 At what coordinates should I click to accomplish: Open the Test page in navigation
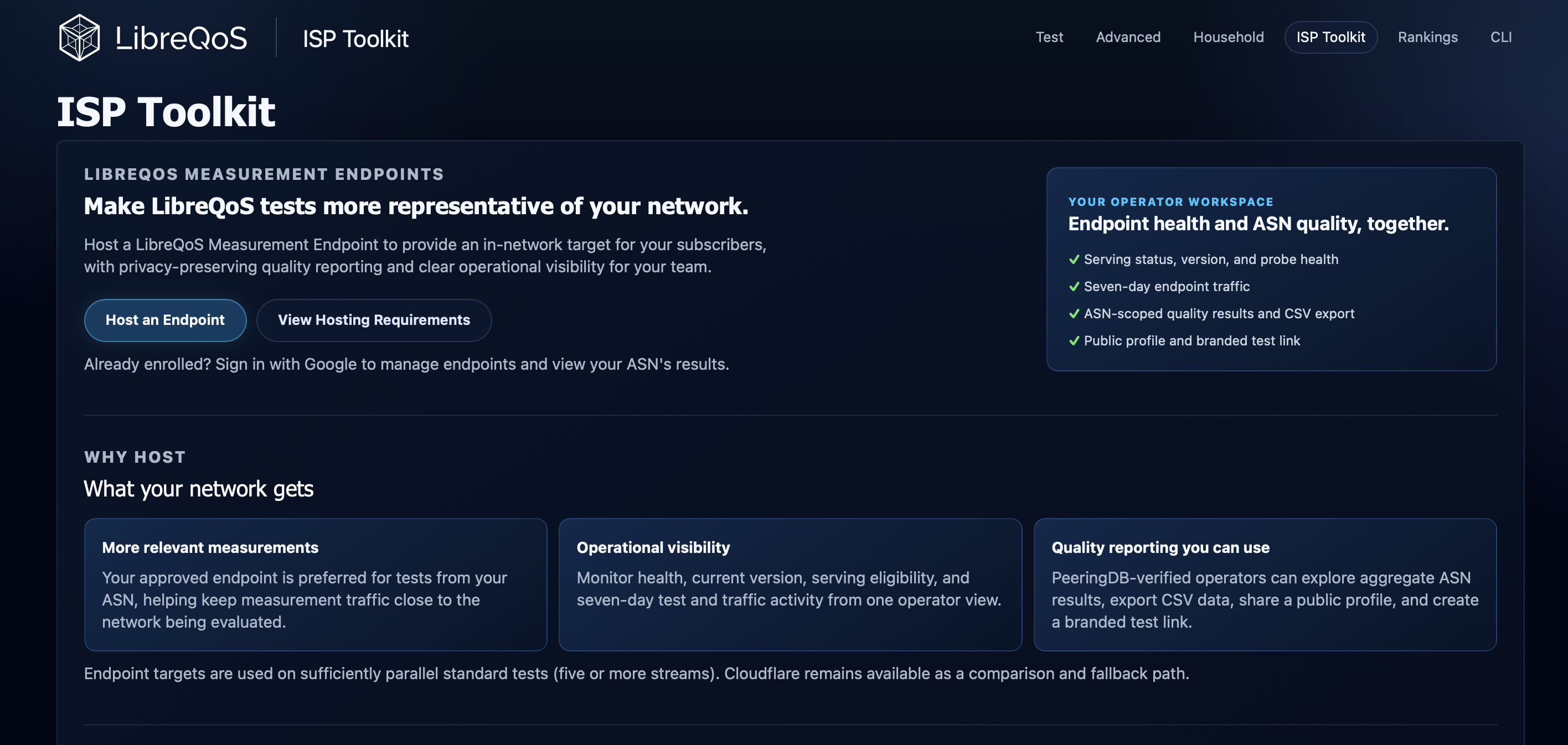point(1049,37)
